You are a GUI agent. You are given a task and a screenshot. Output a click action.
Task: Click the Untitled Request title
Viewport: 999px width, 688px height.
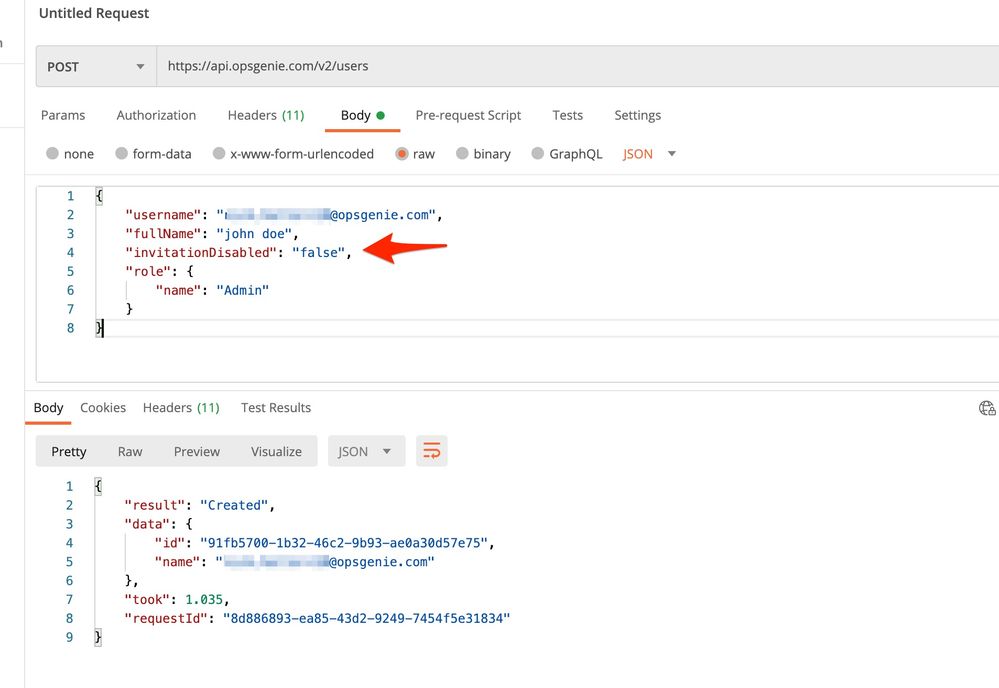coord(94,13)
